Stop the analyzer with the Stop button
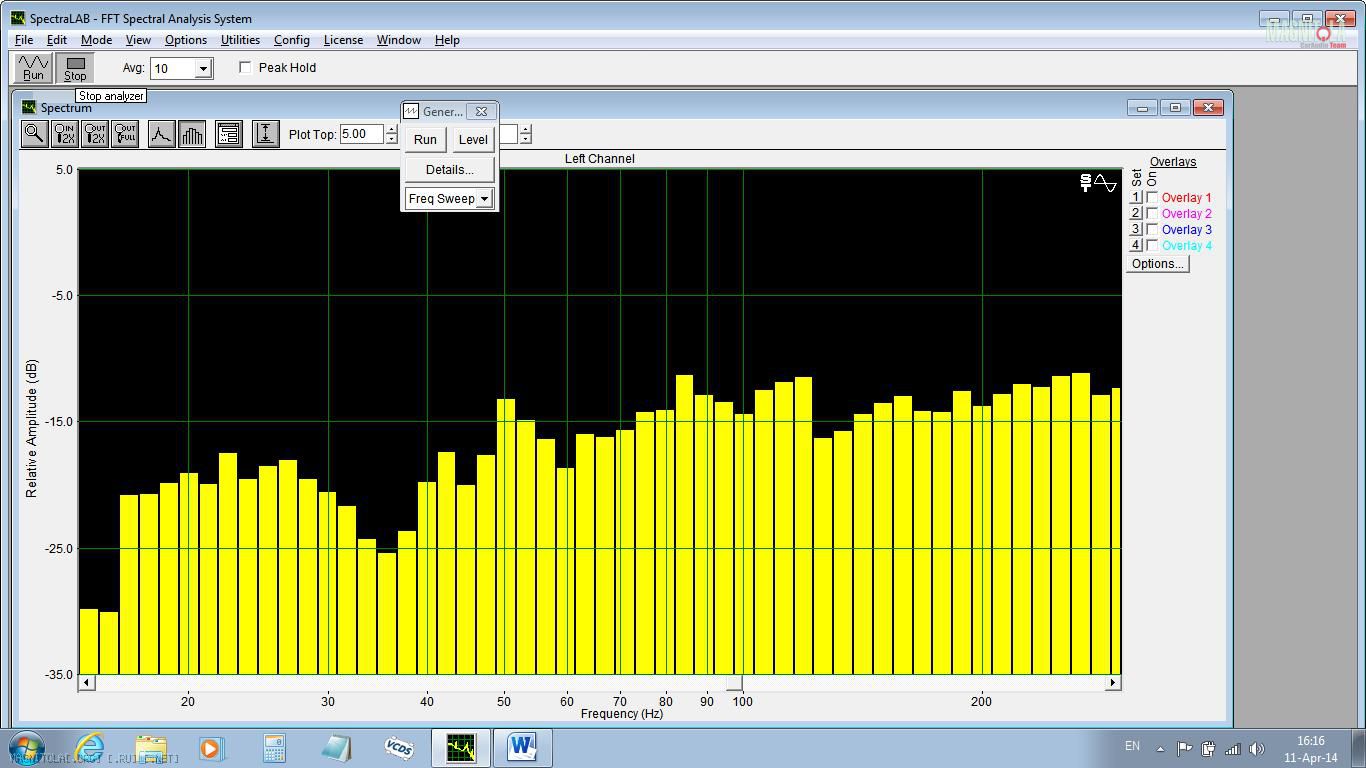This screenshot has height=768, width=1366. pyautogui.click(x=75, y=68)
